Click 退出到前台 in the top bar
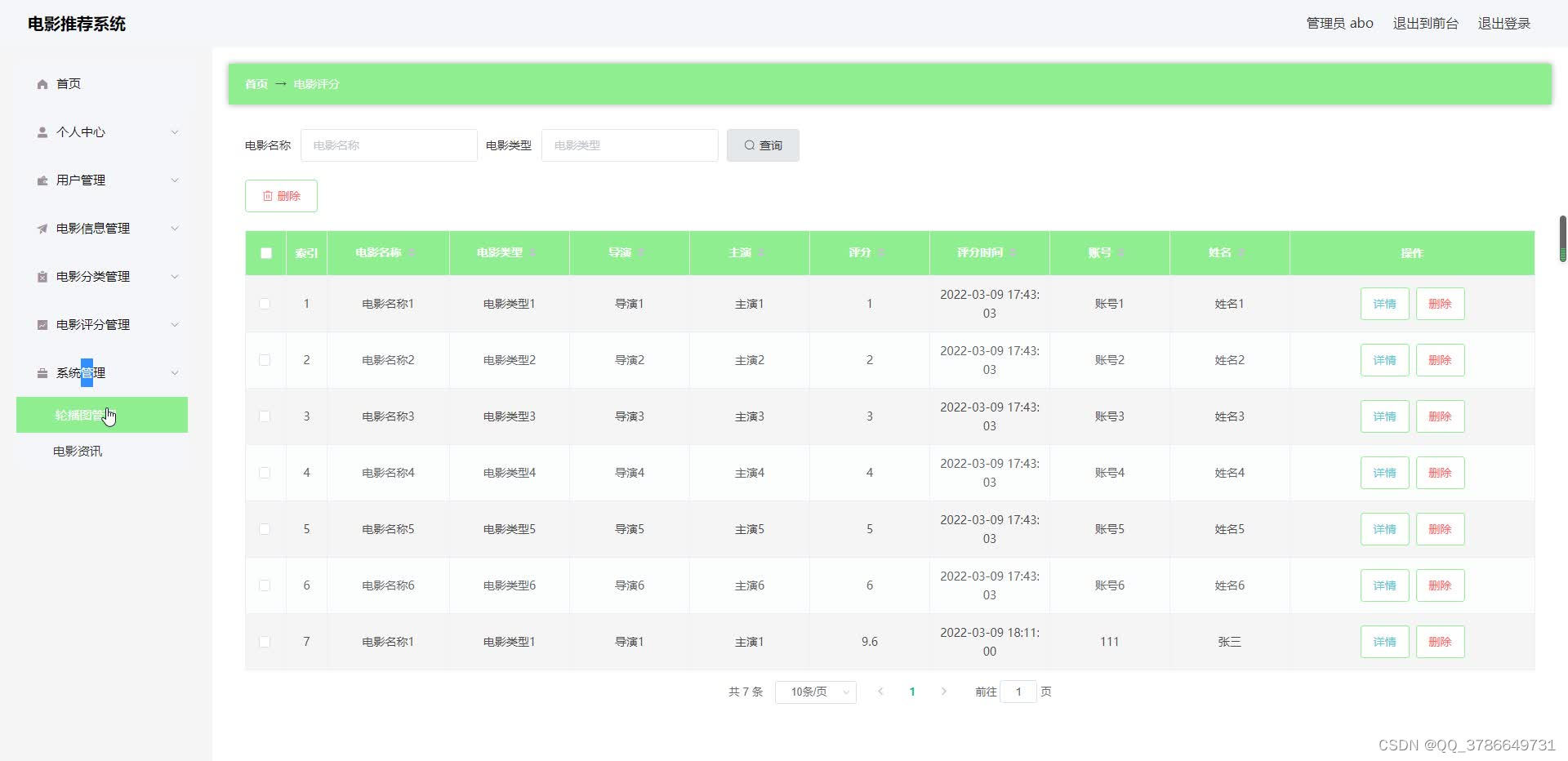This screenshot has height=761, width=1568. click(1426, 24)
